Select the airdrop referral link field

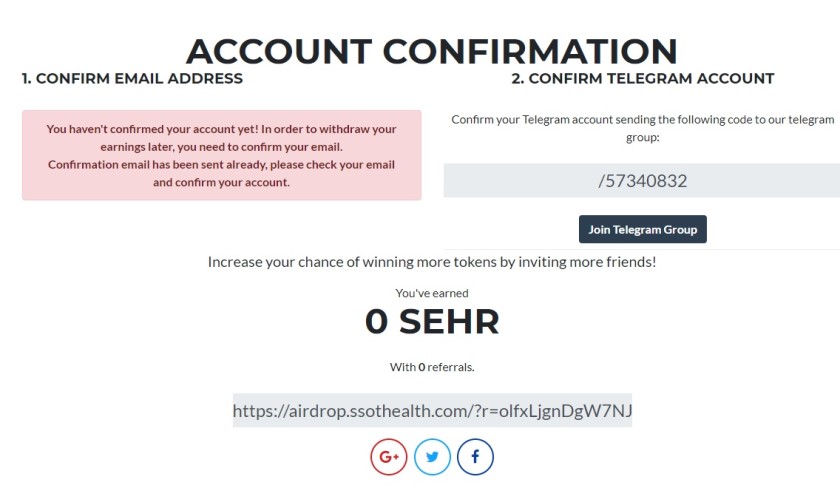pyautogui.click(x=432, y=410)
